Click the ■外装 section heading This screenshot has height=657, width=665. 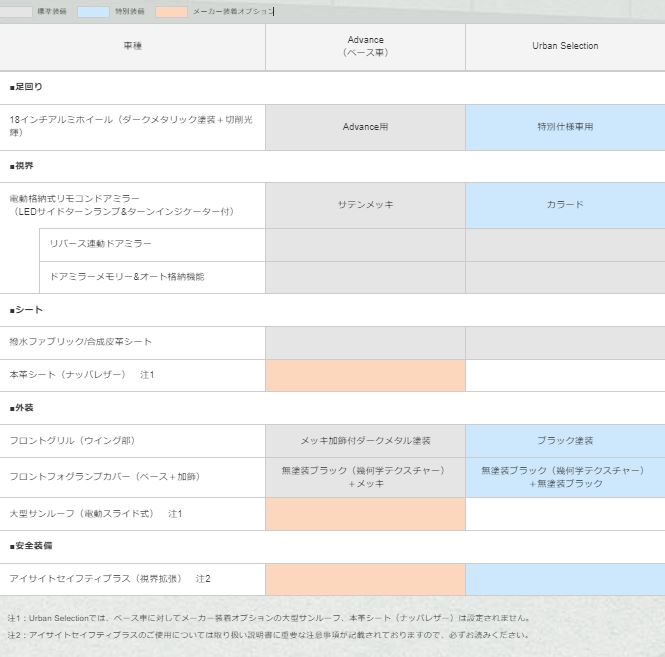click(x=22, y=408)
